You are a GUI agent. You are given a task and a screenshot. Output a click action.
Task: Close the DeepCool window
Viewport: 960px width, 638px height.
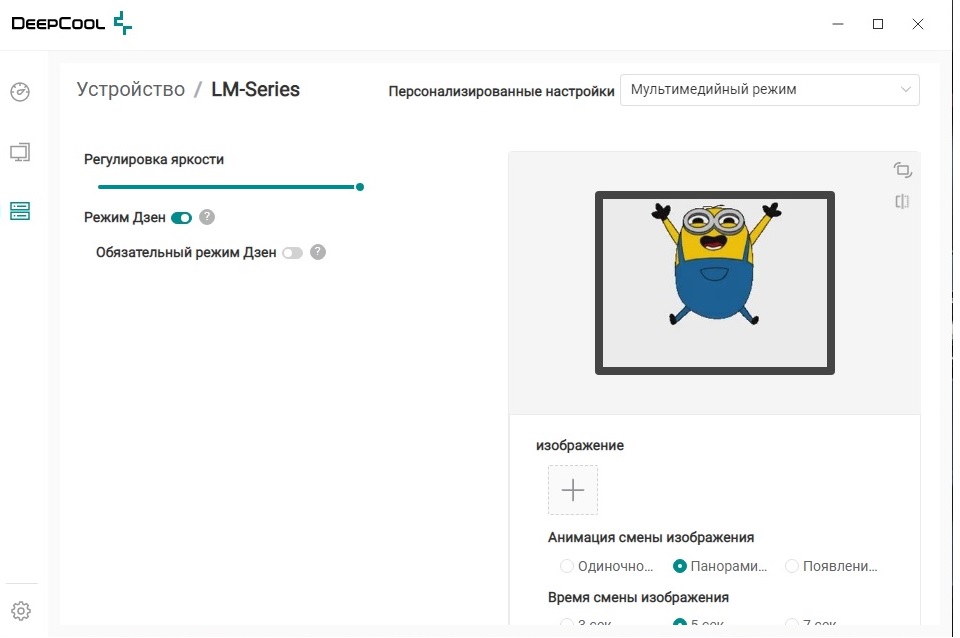[918, 24]
